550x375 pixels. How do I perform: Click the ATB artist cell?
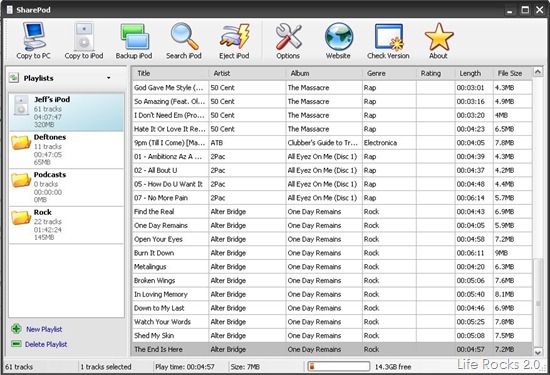247,143
